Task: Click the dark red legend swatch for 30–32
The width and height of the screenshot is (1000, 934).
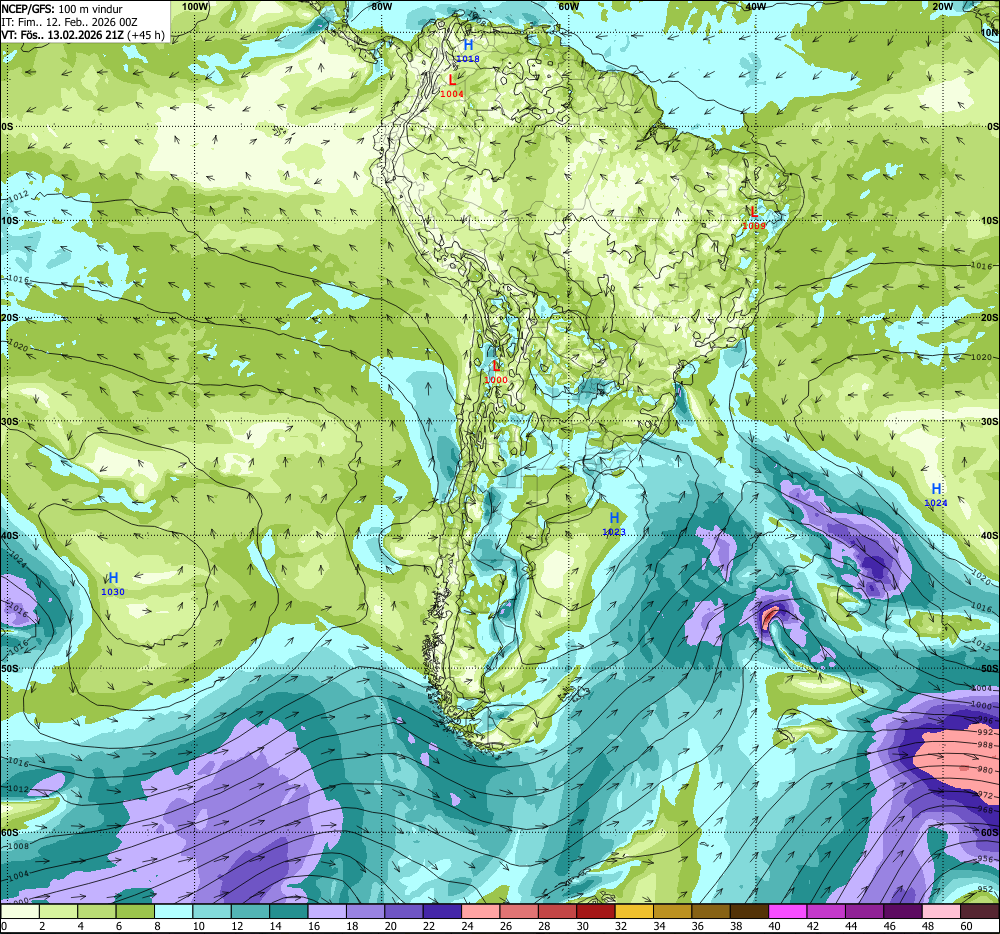Action: pos(596,912)
